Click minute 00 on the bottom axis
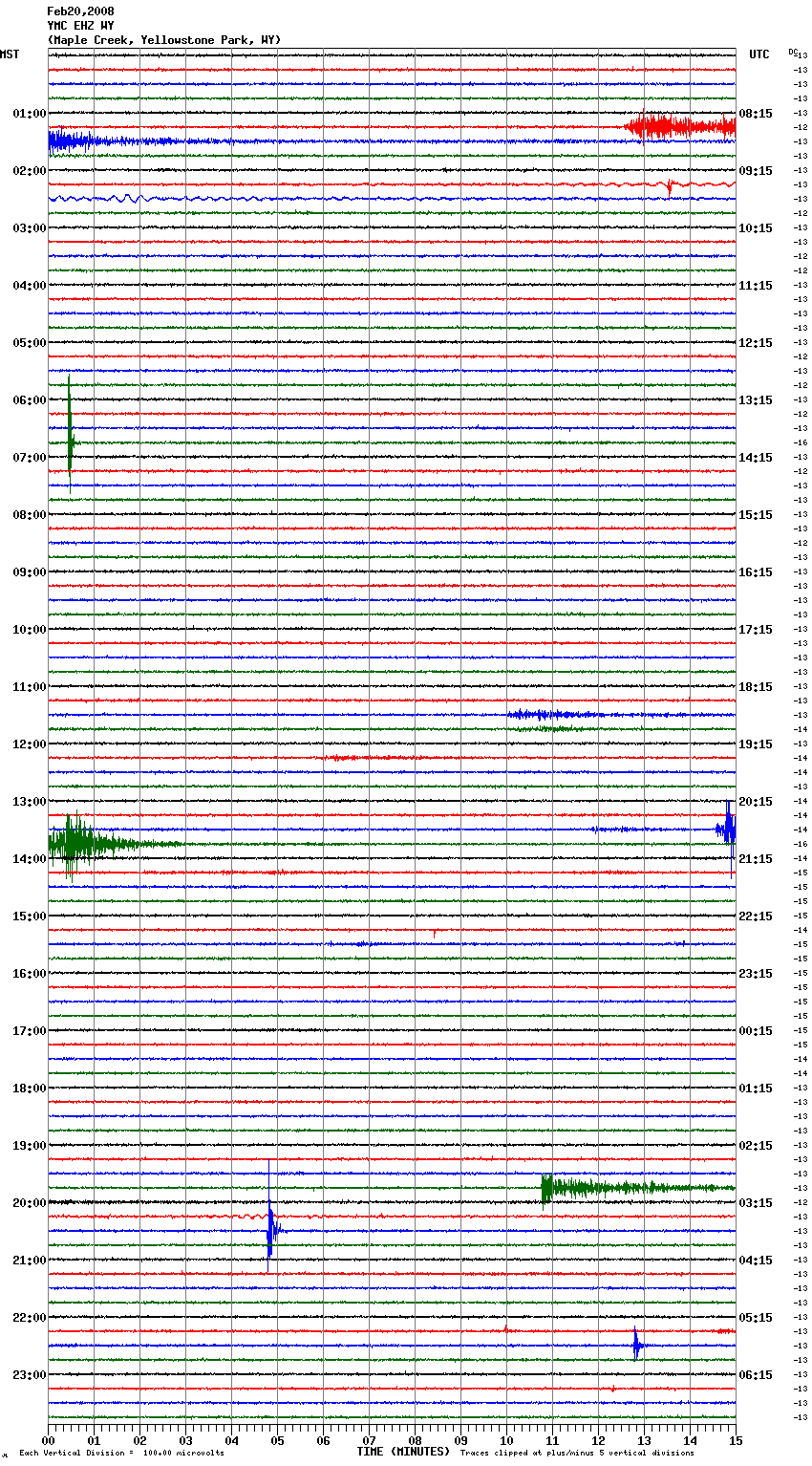812x1466 pixels. [x=48, y=1440]
